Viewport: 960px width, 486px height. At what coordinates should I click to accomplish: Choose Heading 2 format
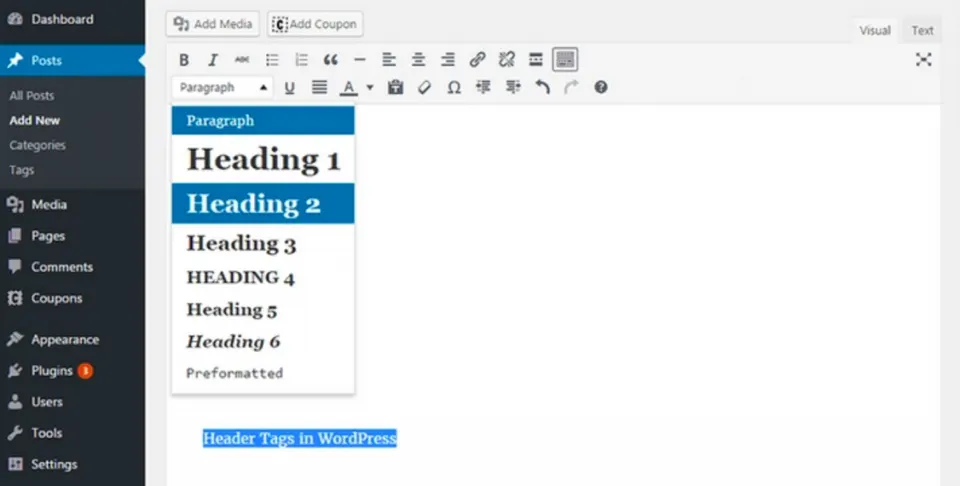click(263, 203)
